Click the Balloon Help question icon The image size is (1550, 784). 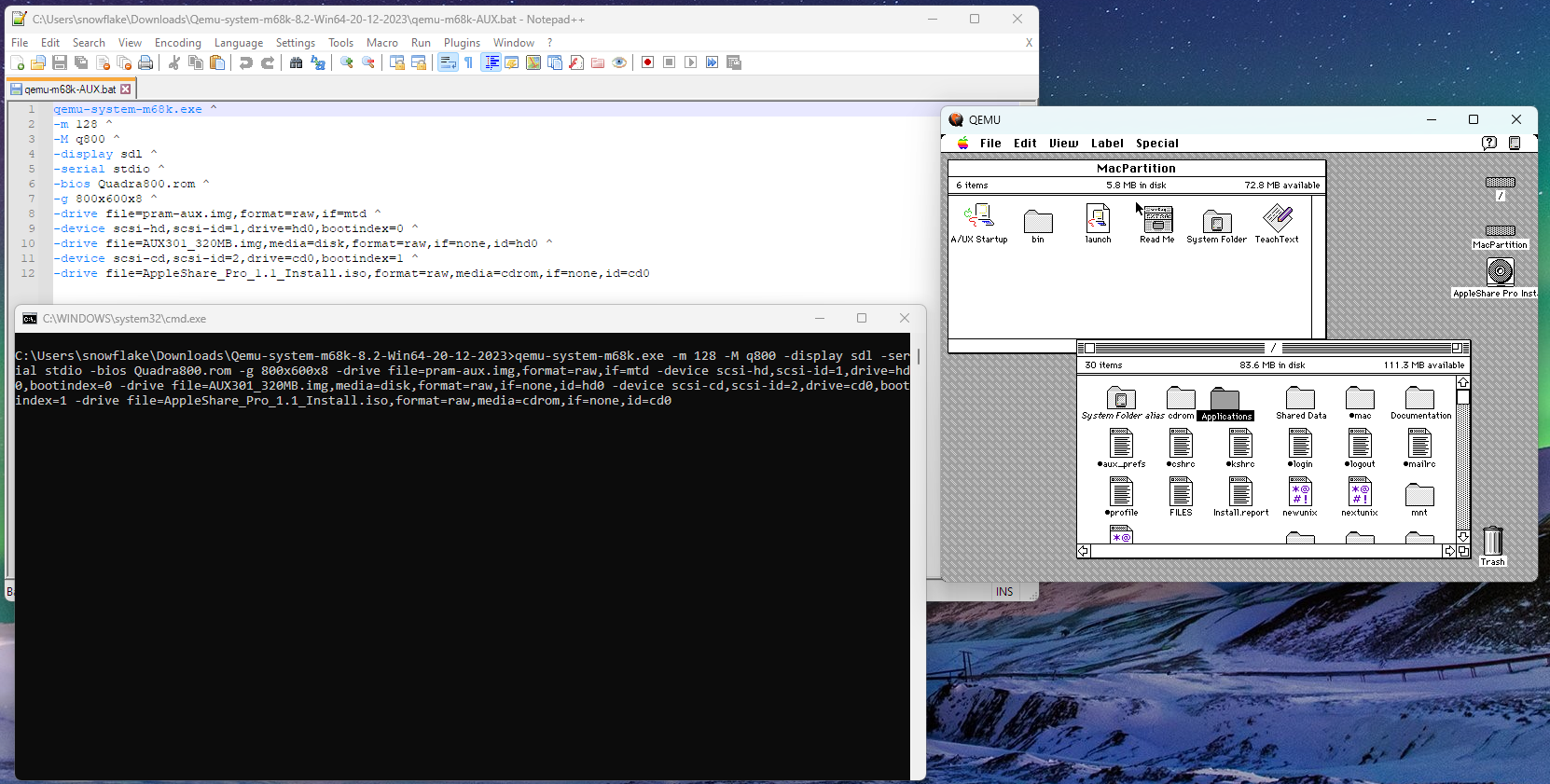(1489, 143)
